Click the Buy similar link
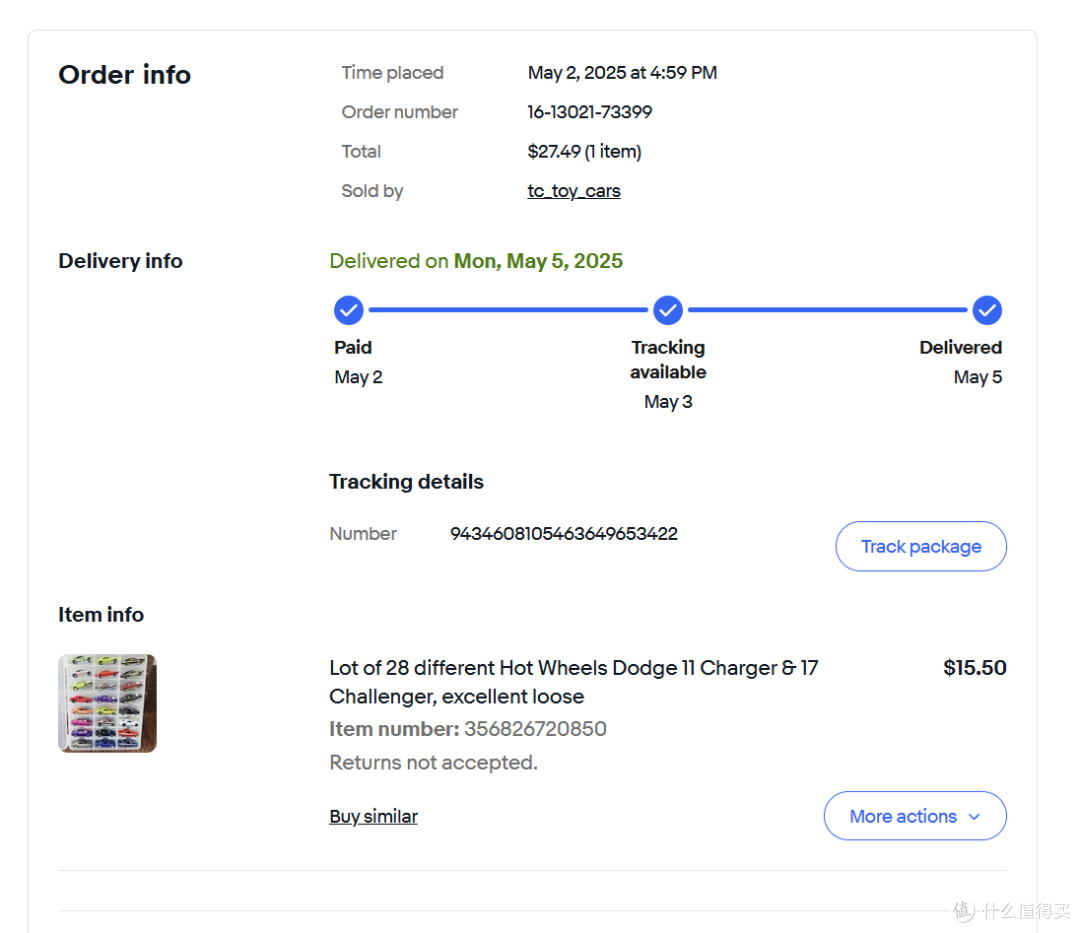Viewport: 1080px width, 933px height. (x=373, y=817)
